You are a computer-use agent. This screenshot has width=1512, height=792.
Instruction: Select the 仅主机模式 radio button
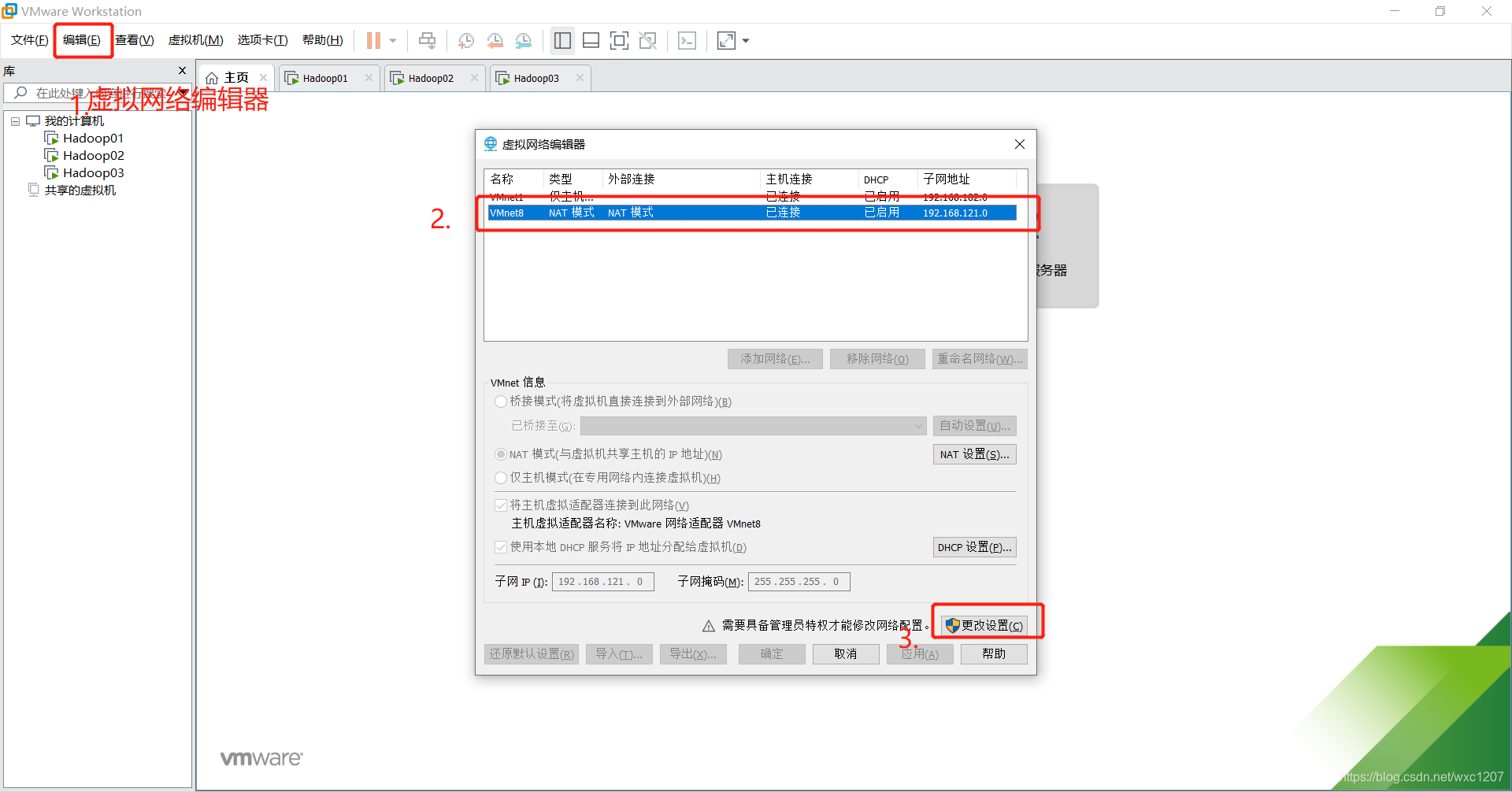[x=501, y=478]
